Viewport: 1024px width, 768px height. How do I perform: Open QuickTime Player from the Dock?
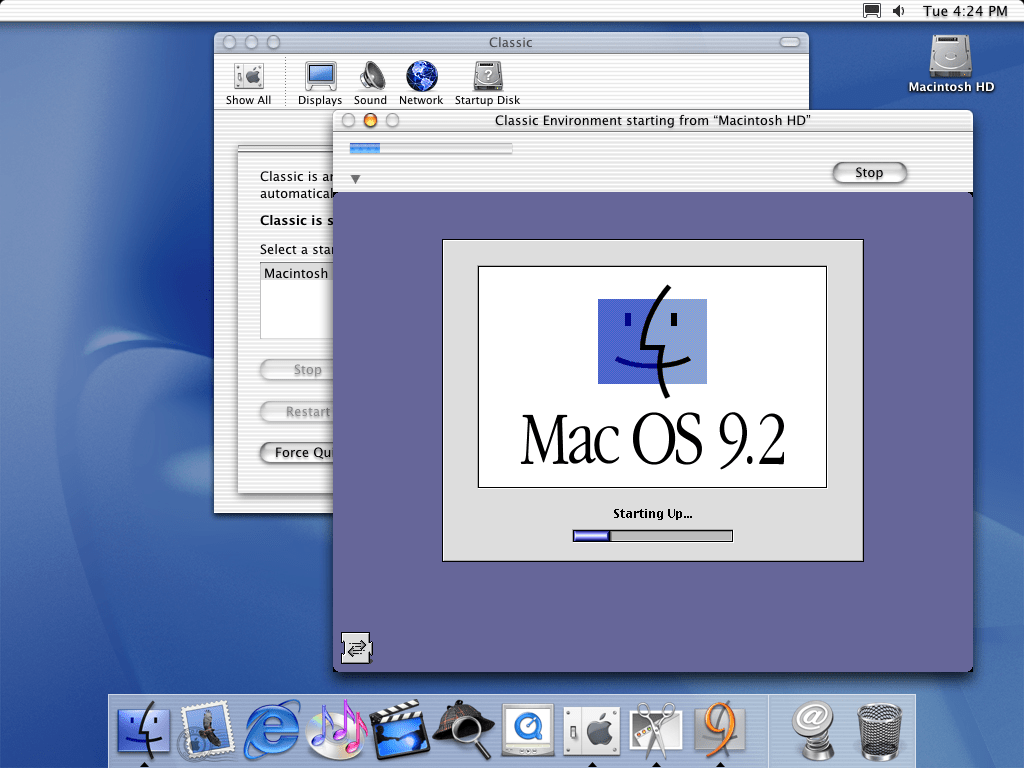coord(526,728)
